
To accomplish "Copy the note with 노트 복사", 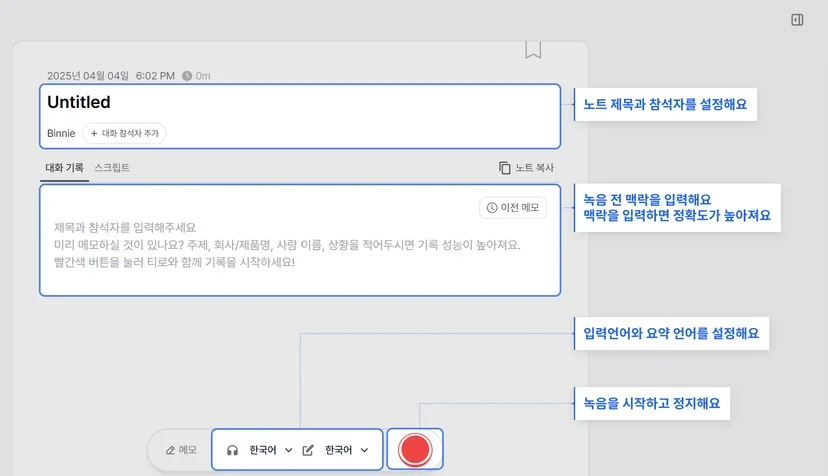I will [x=526, y=167].
